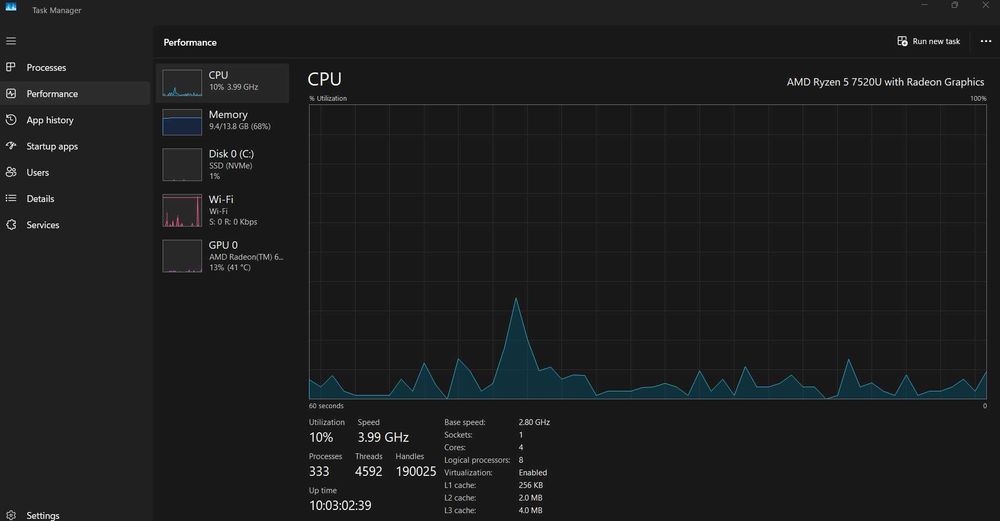Click the Cores value 4
1000x521 pixels.
pyautogui.click(x=520, y=447)
